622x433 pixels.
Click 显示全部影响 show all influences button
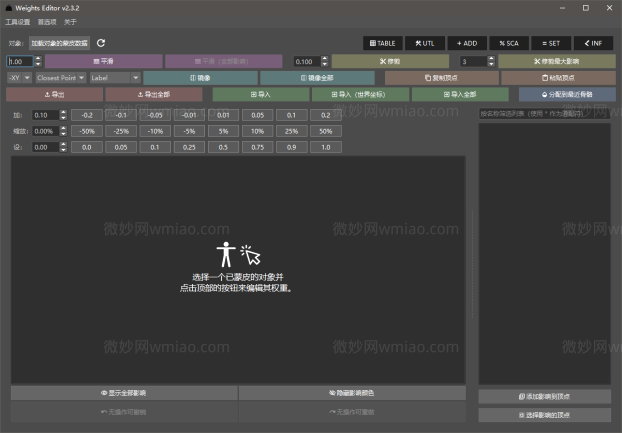[124, 393]
